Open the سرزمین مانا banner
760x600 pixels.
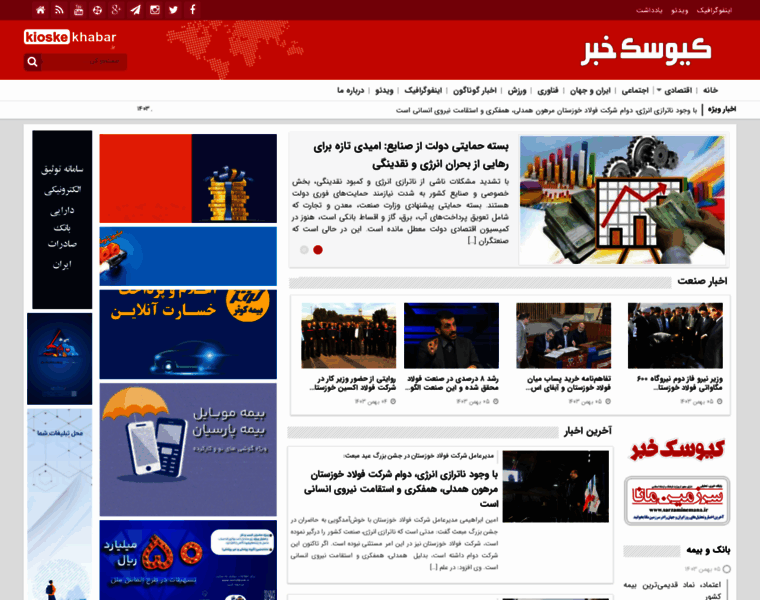[677, 501]
